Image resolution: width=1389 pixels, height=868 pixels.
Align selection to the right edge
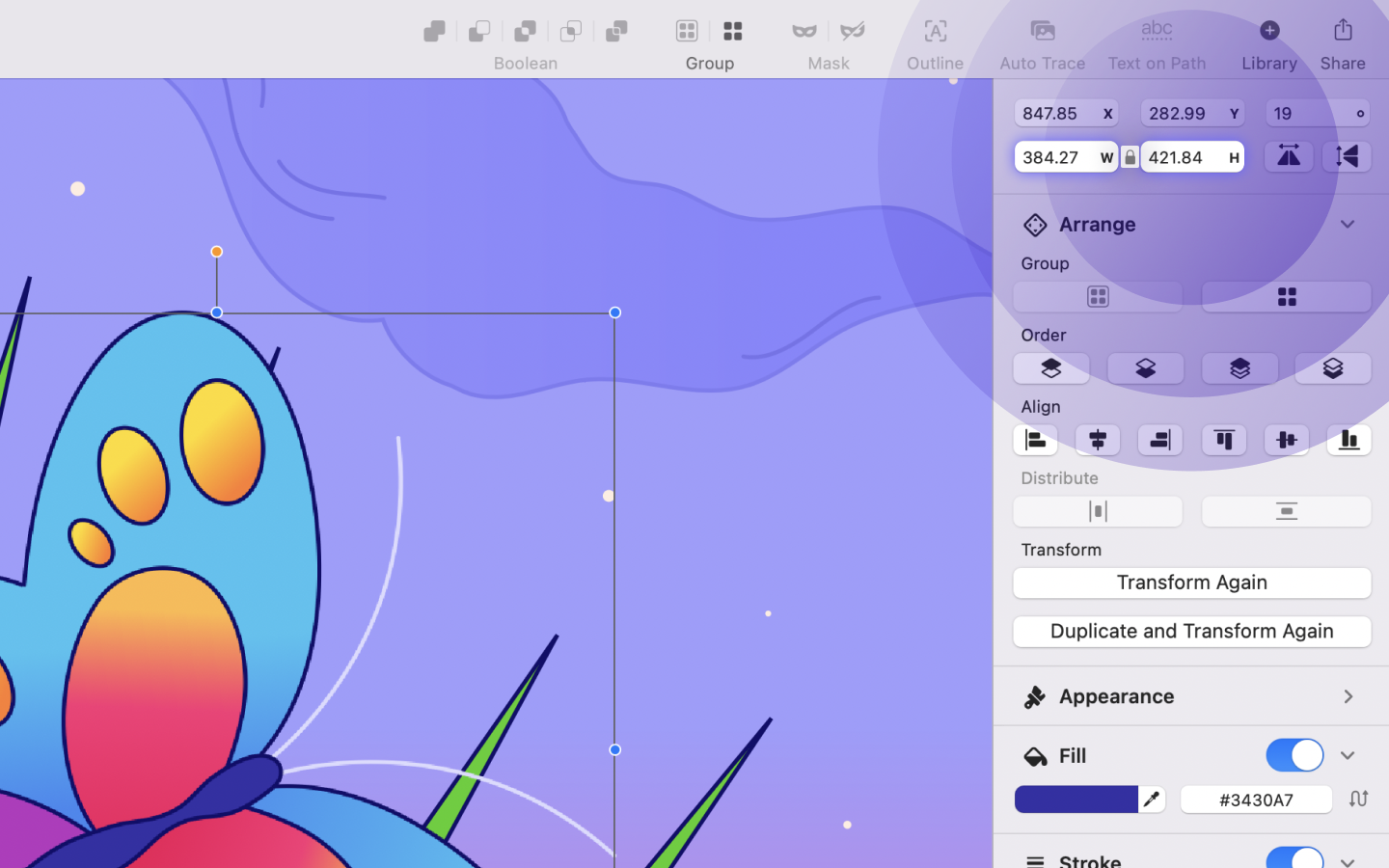point(1160,440)
